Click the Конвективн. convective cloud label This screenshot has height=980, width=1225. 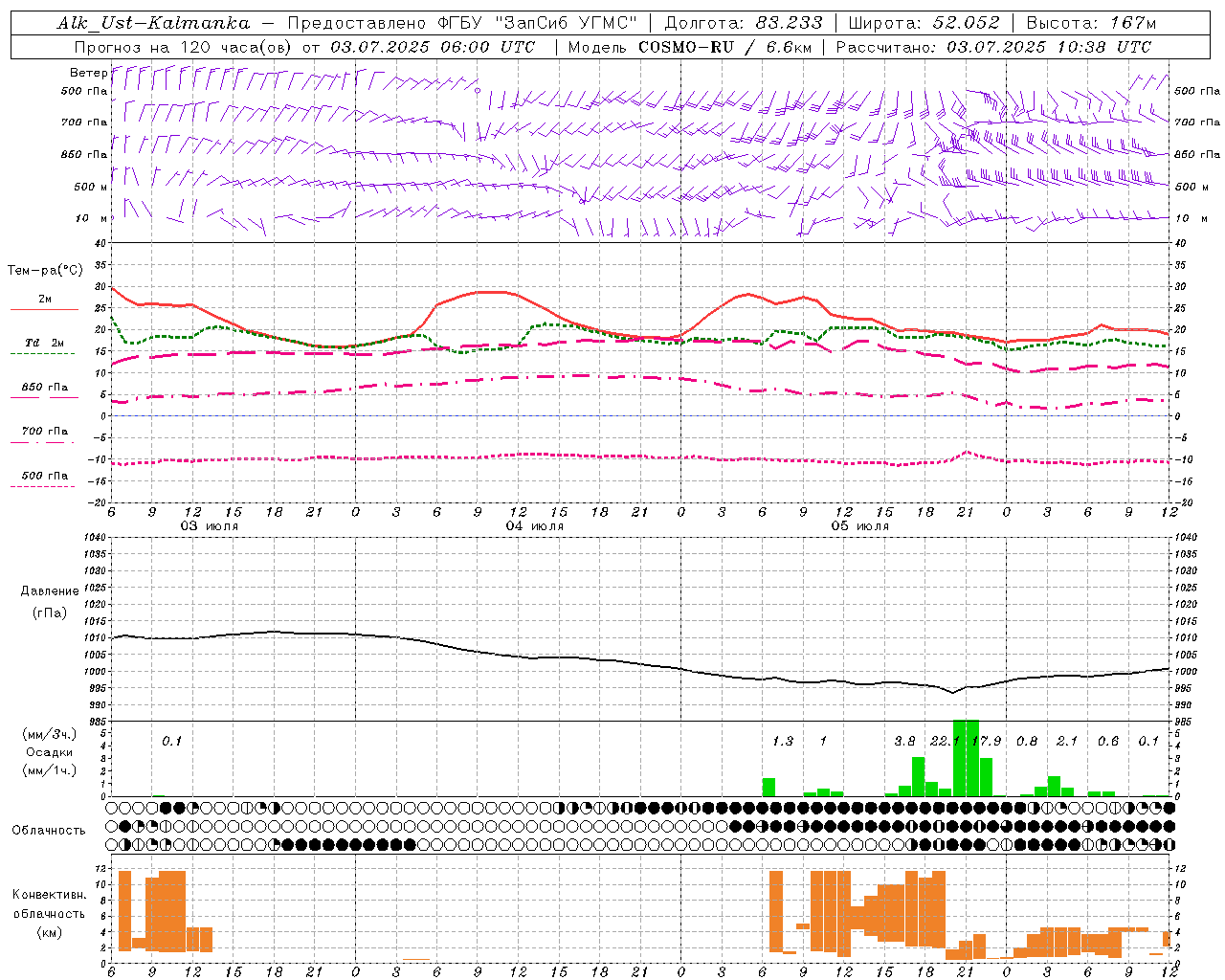(49, 895)
